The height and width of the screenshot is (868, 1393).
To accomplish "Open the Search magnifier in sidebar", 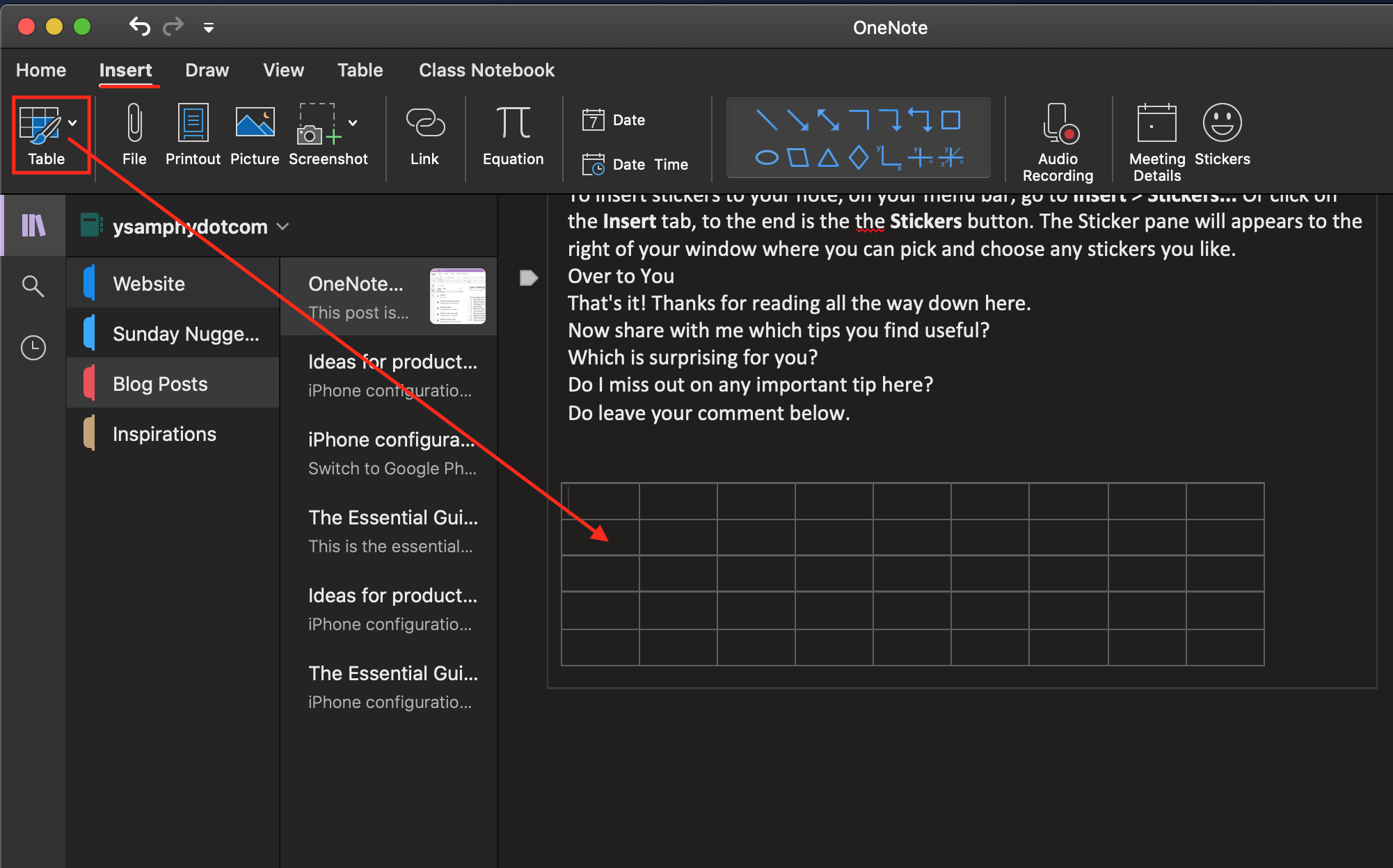I will click(33, 286).
